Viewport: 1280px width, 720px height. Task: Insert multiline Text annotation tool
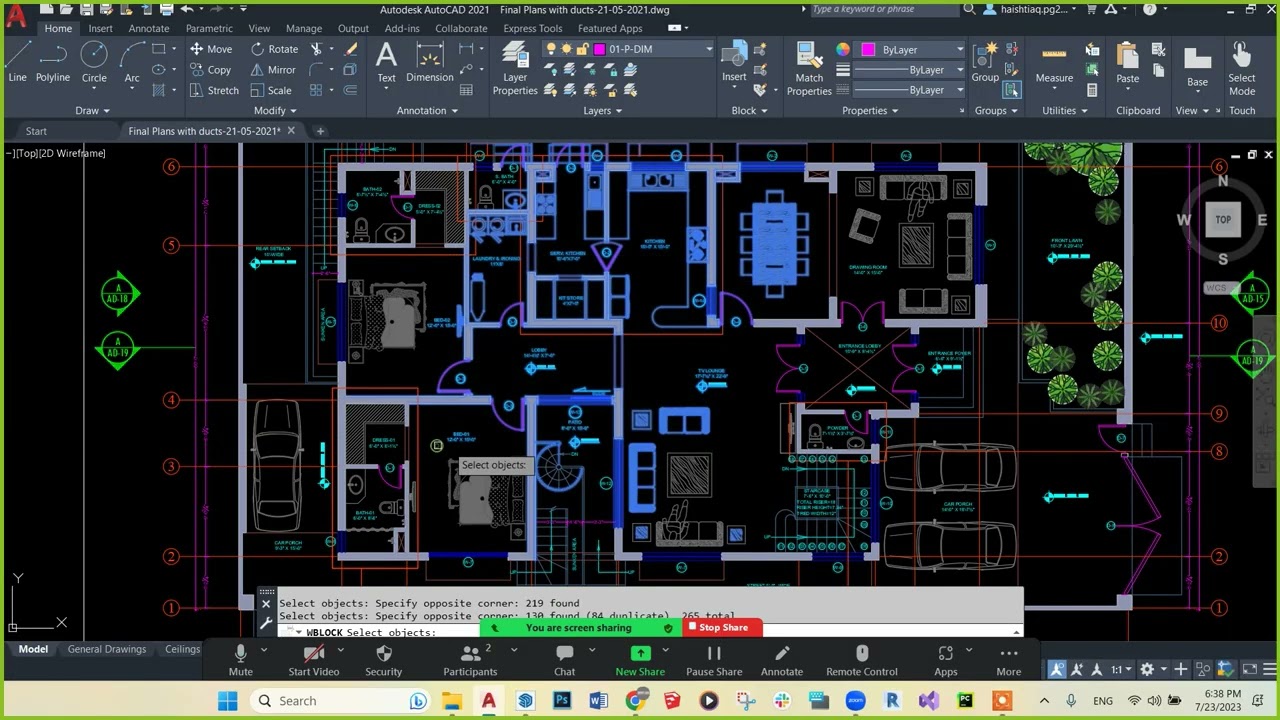coord(386,62)
